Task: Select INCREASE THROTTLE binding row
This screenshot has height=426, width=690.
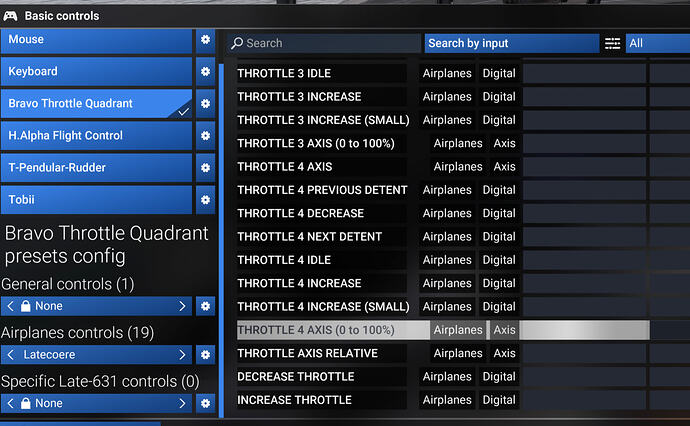Action: (322, 400)
